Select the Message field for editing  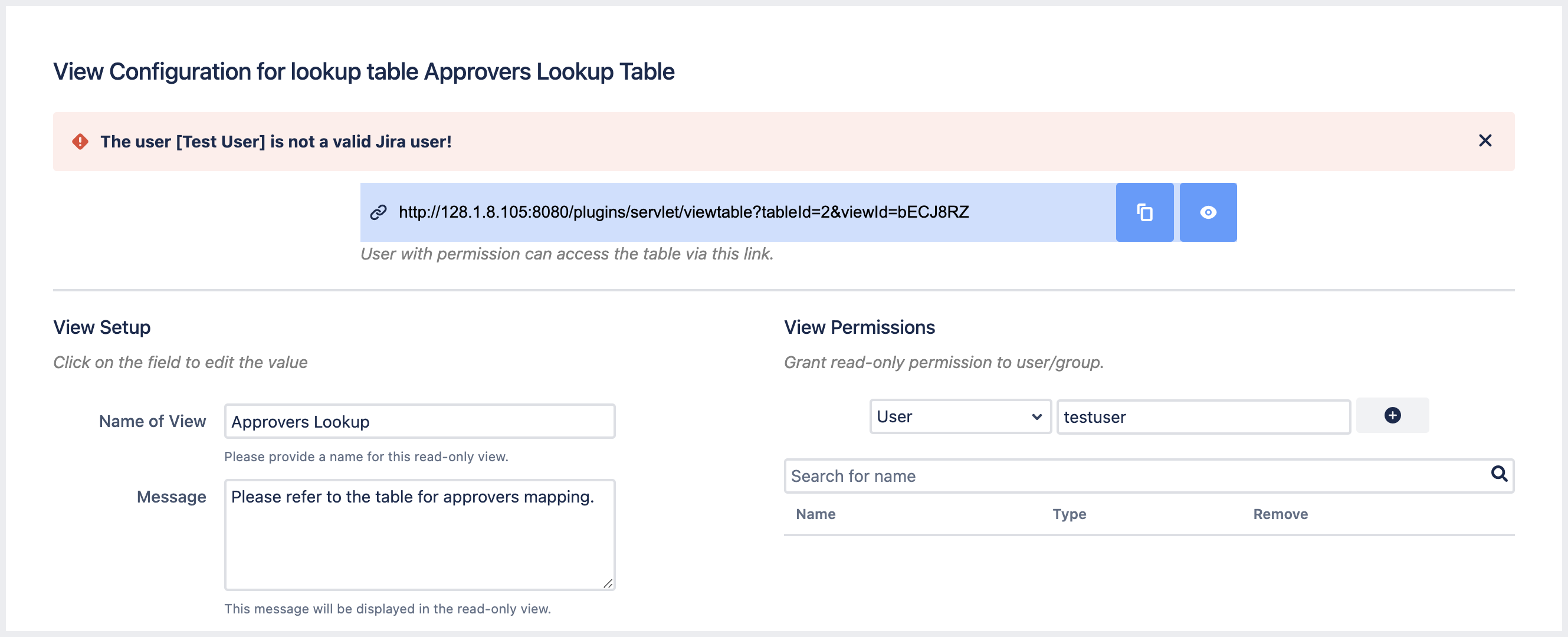pyautogui.click(x=419, y=534)
